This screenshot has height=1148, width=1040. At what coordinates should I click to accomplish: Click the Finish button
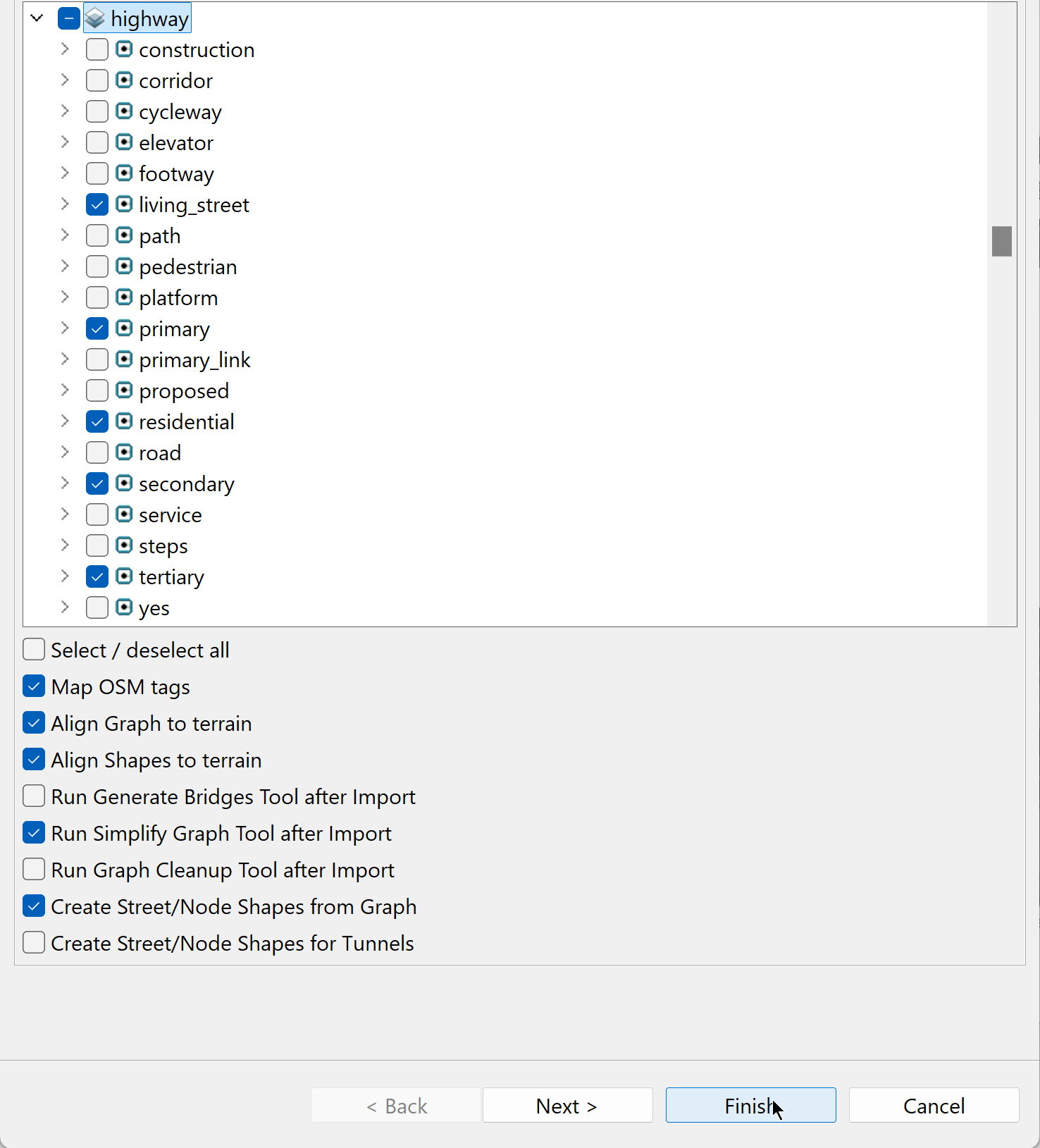click(750, 1105)
